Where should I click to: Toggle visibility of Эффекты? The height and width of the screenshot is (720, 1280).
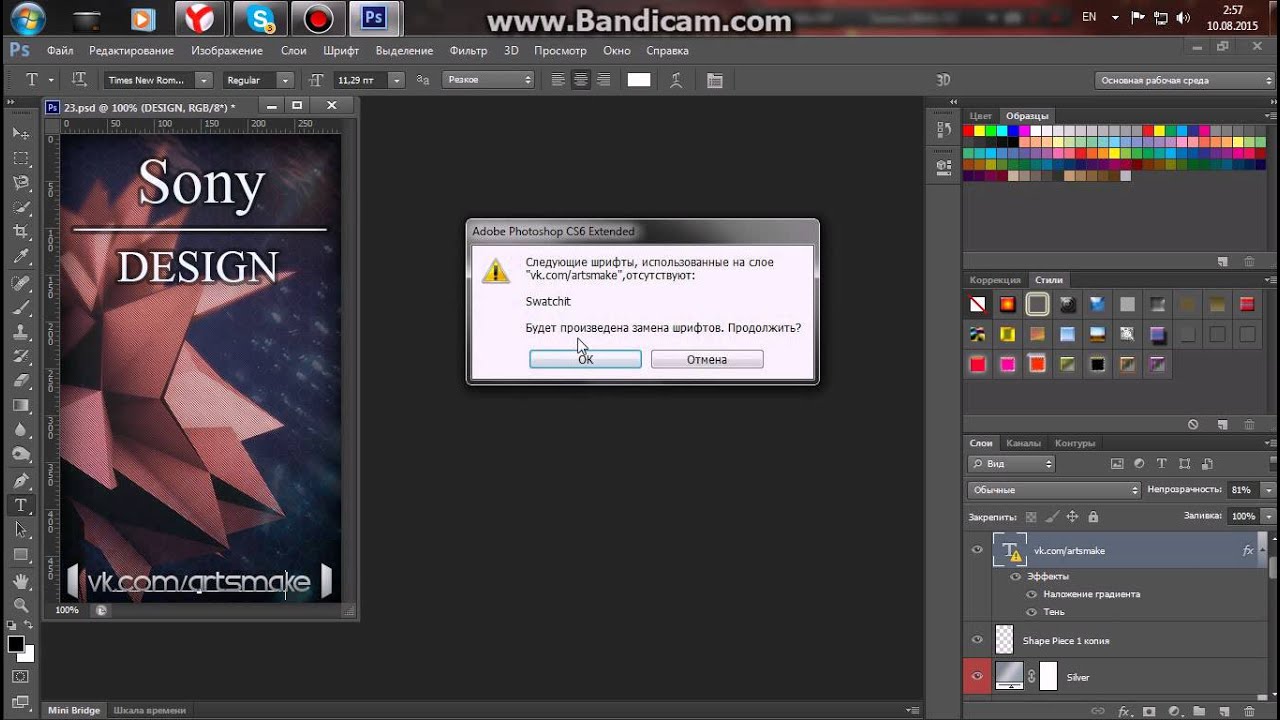(x=1016, y=577)
